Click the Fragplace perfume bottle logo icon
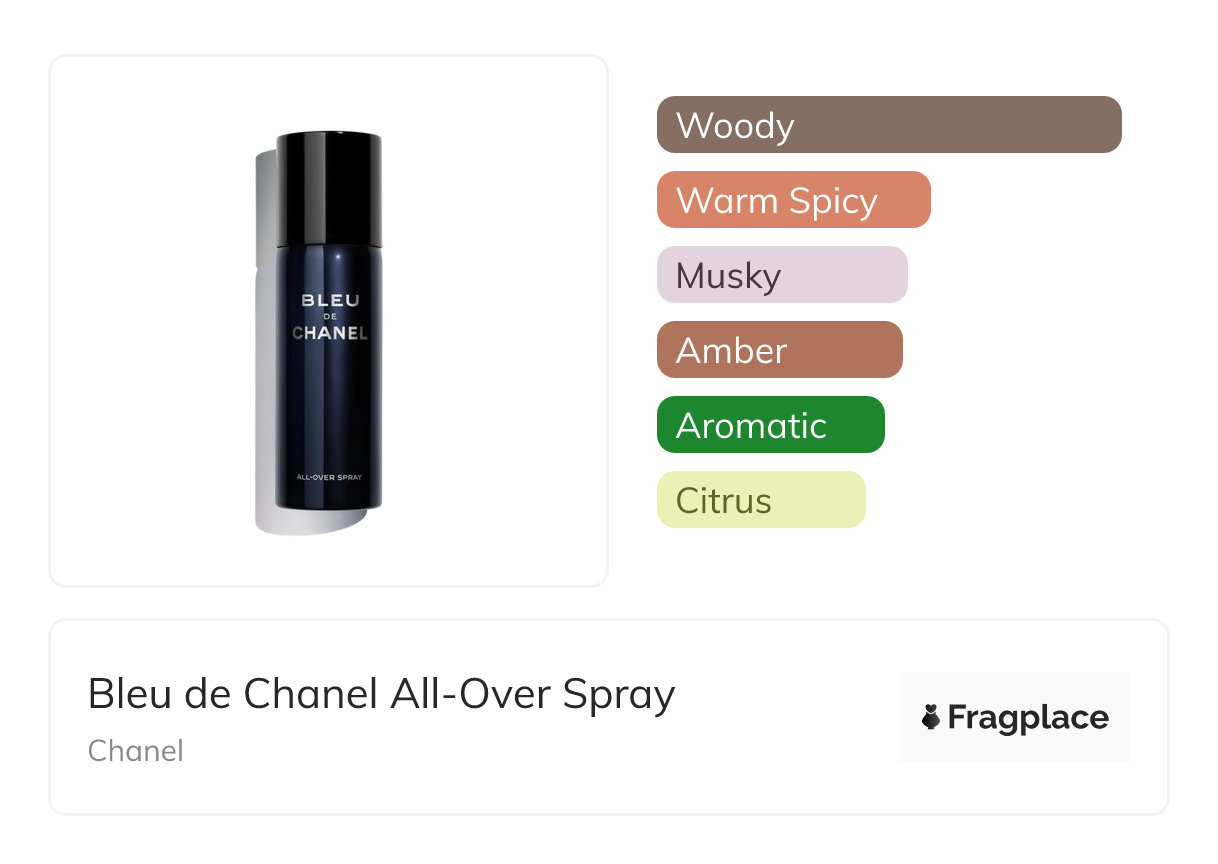The height and width of the screenshot is (864, 1218). click(931, 717)
